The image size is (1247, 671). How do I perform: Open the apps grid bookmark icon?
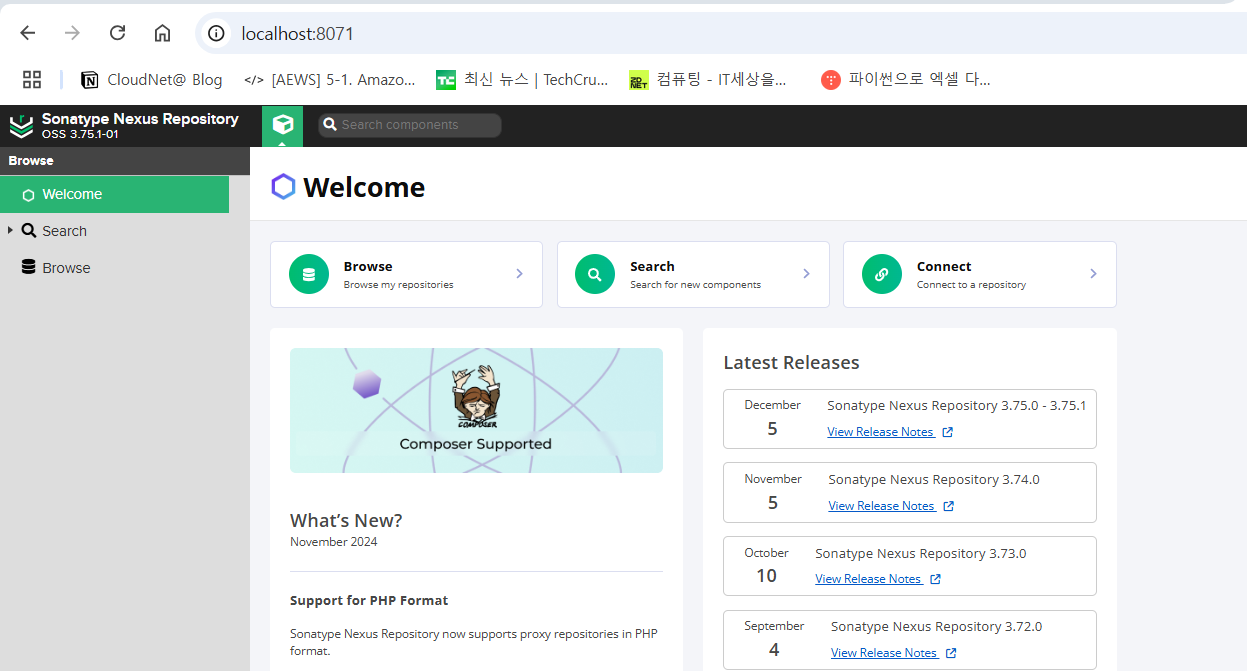click(x=32, y=79)
